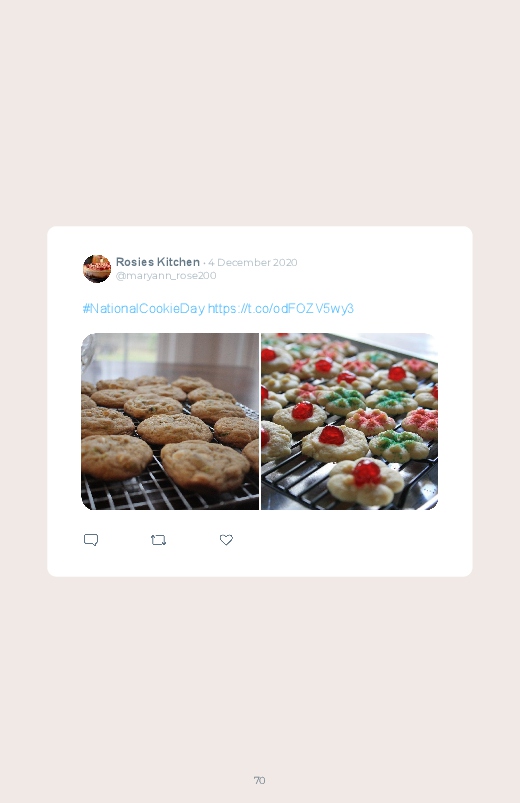This screenshot has height=803, width=520.
Task: Like the tweet with heart icon
Action: pos(226,540)
